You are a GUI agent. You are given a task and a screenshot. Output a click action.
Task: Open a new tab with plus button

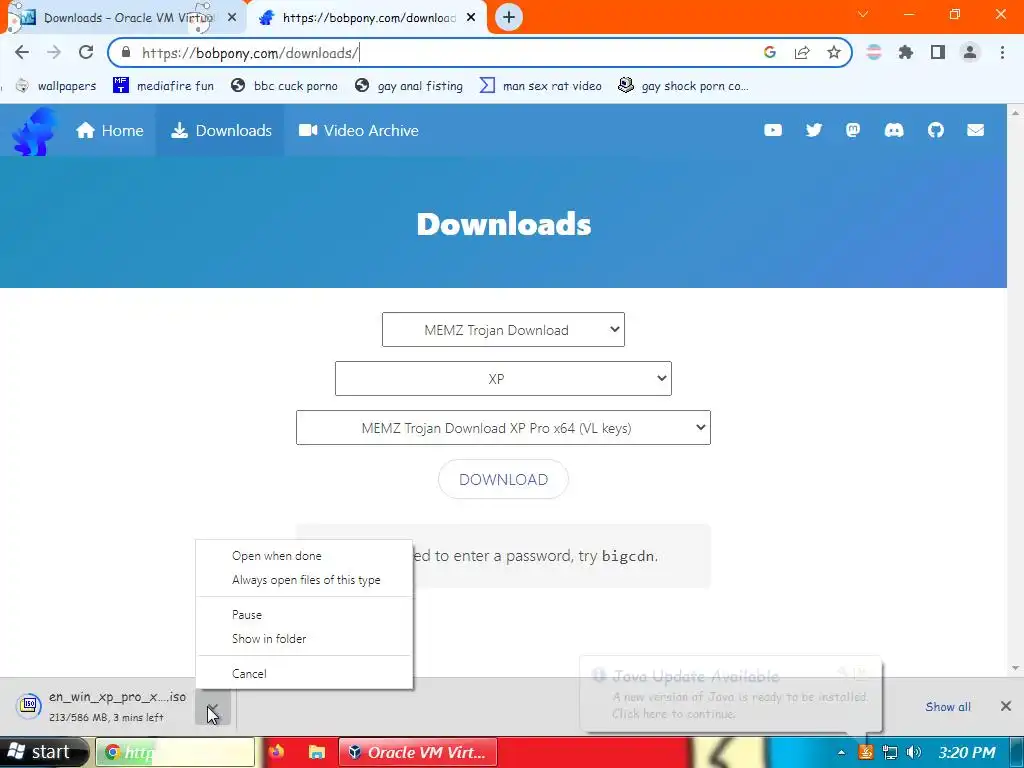[509, 17]
